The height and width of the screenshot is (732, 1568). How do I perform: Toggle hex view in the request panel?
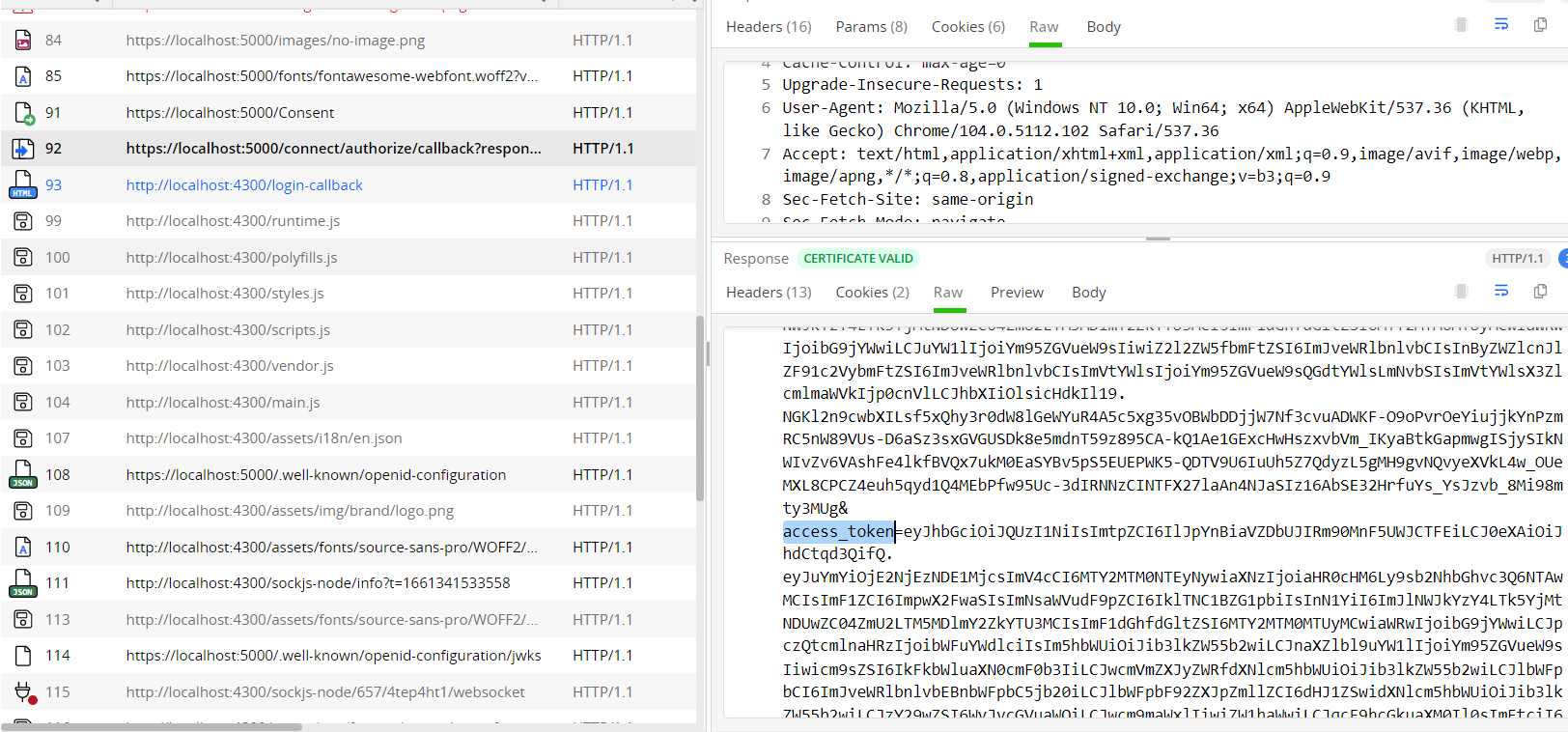(x=1462, y=24)
